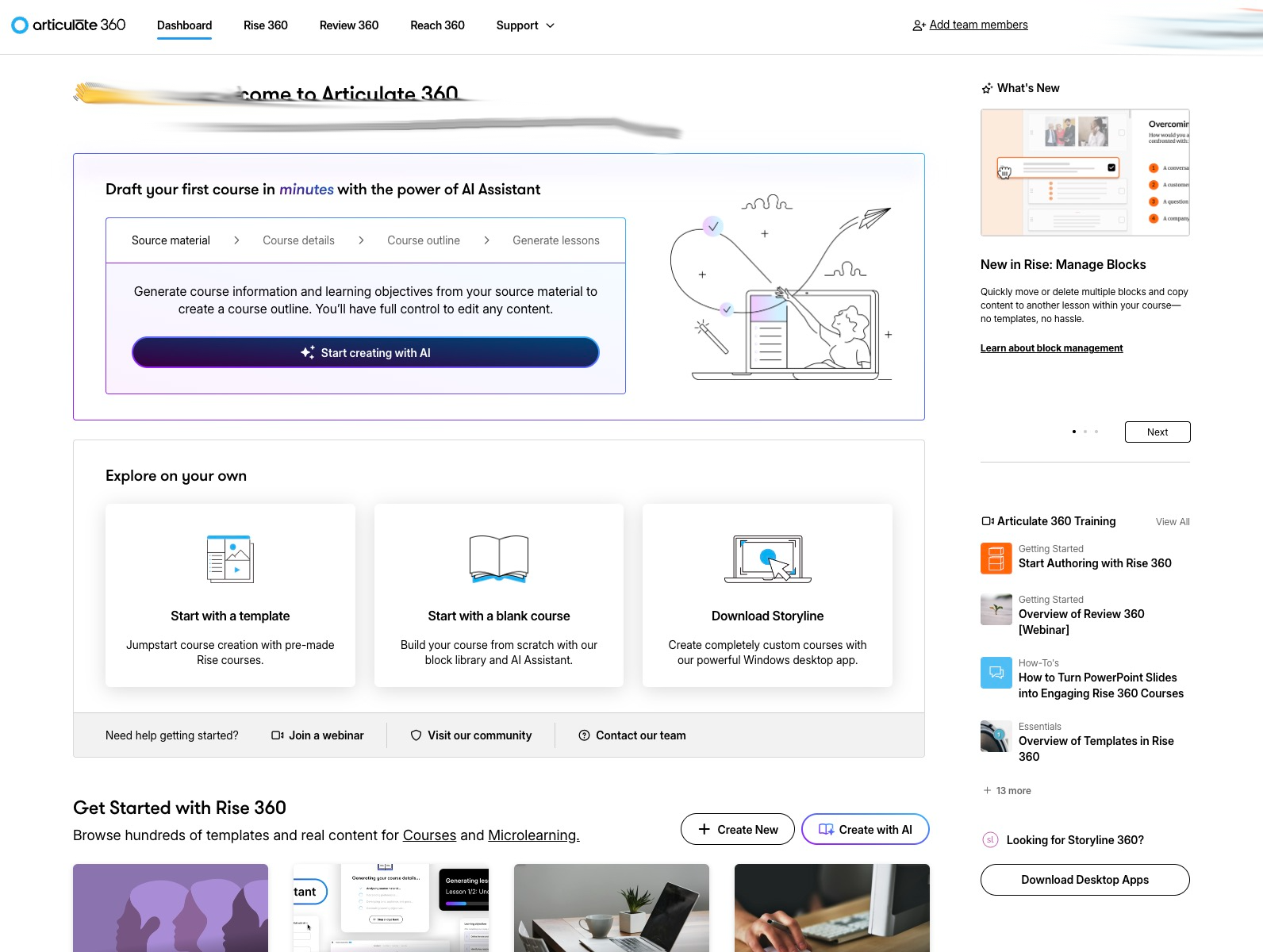Select the Course outline step
Viewport: 1263px width, 952px height.
pos(424,240)
